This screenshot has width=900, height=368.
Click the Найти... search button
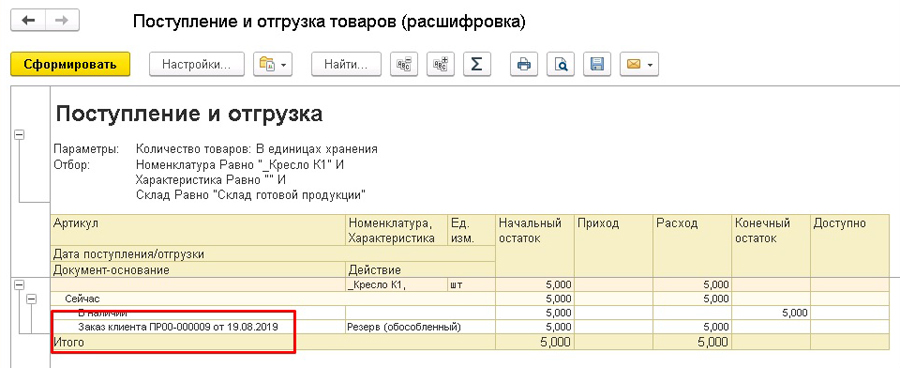point(346,64)
